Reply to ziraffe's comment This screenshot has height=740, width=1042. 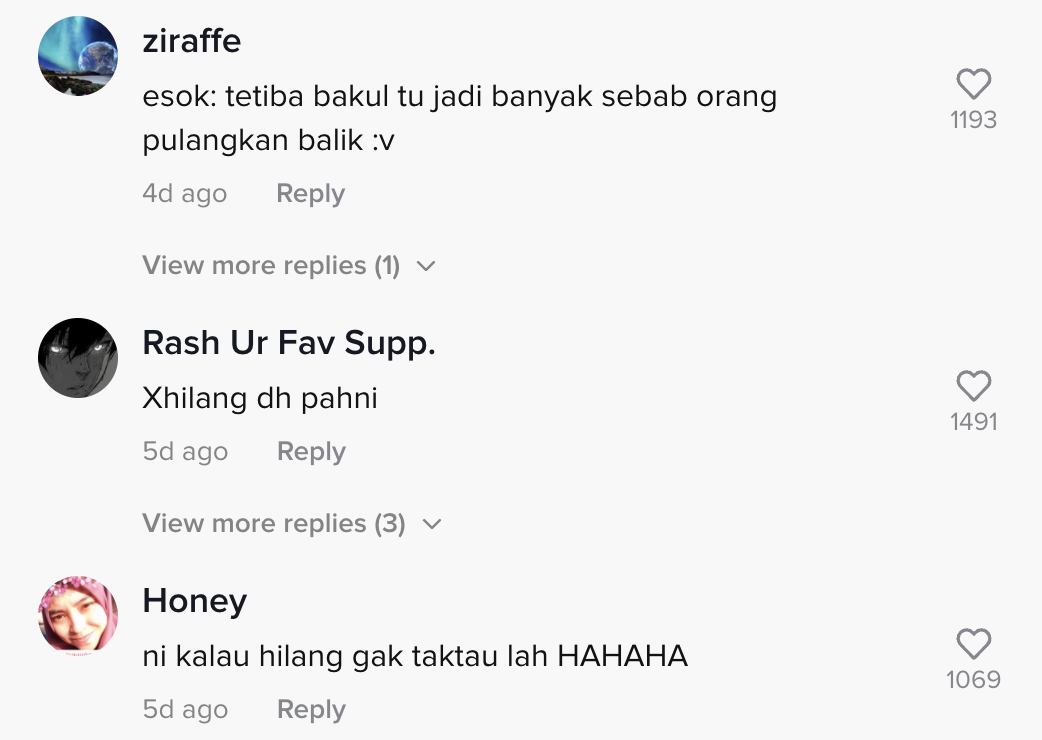coord(310,193)
